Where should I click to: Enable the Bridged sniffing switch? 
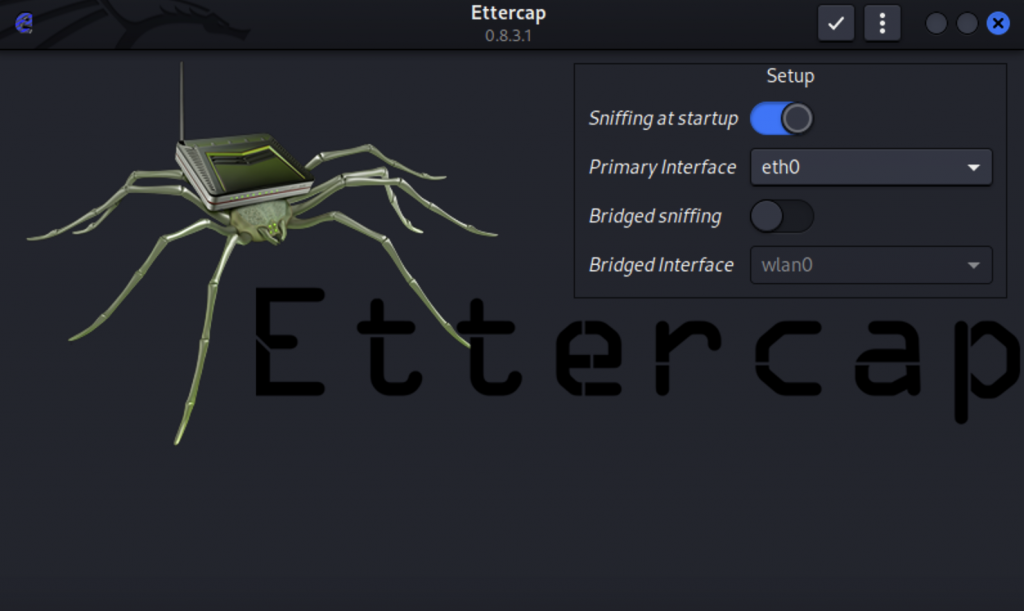[x=782, y=216]
